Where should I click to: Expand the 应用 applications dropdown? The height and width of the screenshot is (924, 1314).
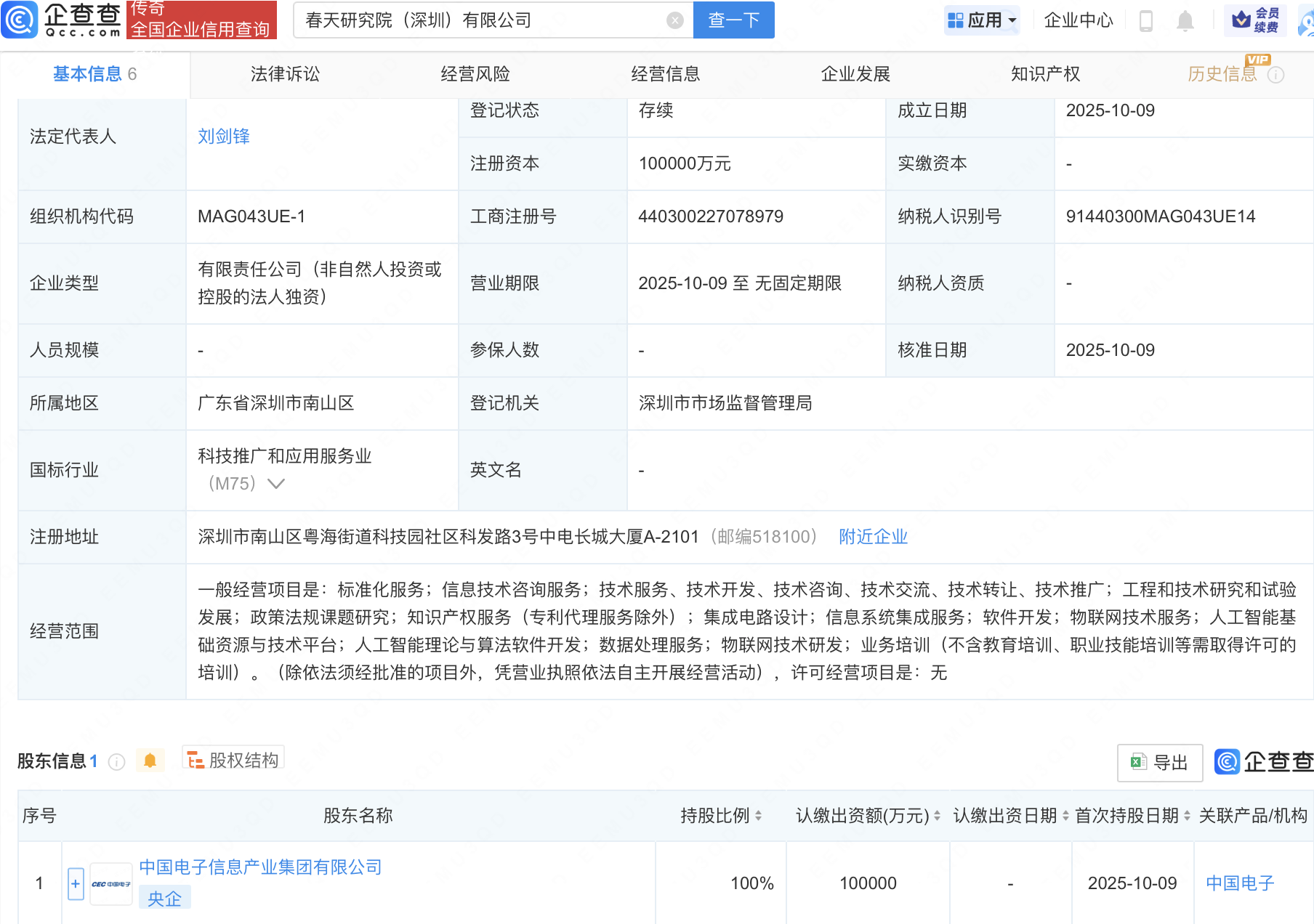[983, 20]
